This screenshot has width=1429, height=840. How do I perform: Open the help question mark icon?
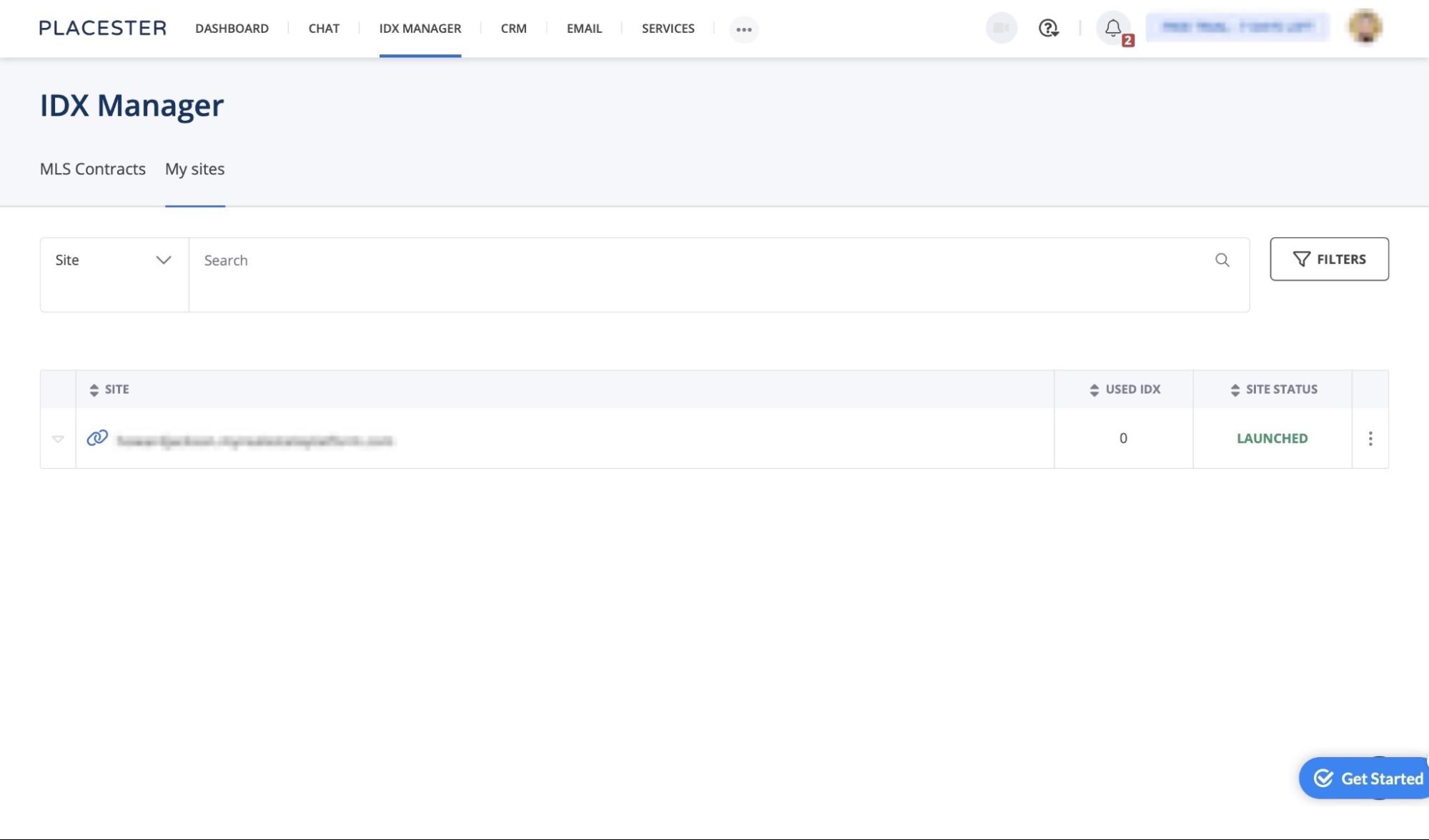click(1048, 28)
